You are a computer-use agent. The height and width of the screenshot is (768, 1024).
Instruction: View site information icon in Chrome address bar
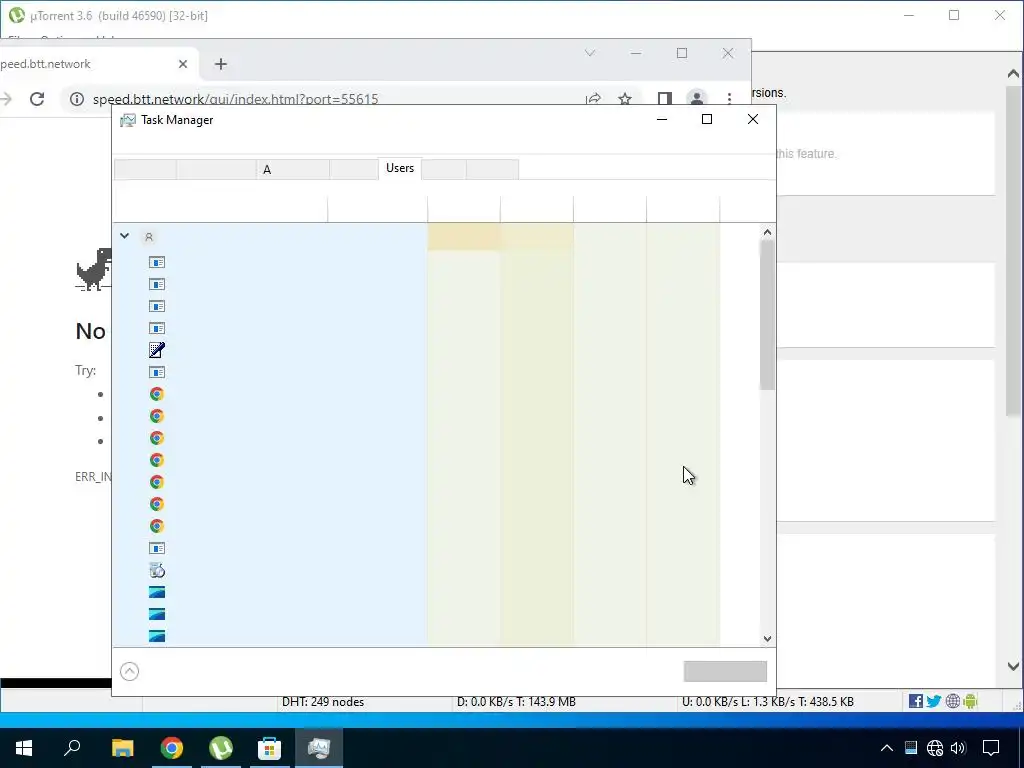pyautogui.click(x=77, y=99)
